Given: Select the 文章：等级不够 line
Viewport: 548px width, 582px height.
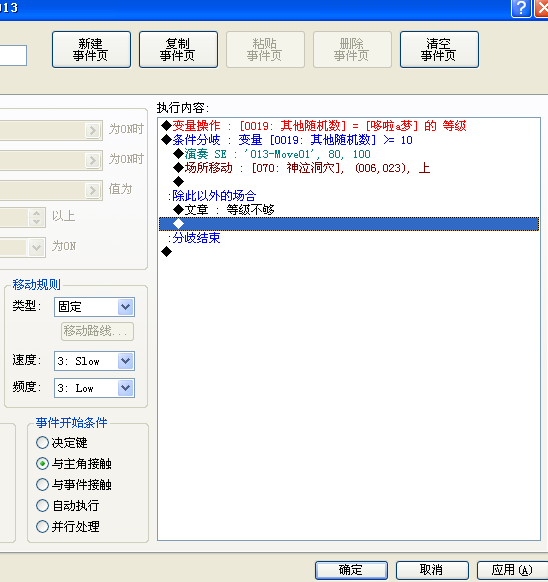Looking at the screenshot, I should (x=349, y=210).
